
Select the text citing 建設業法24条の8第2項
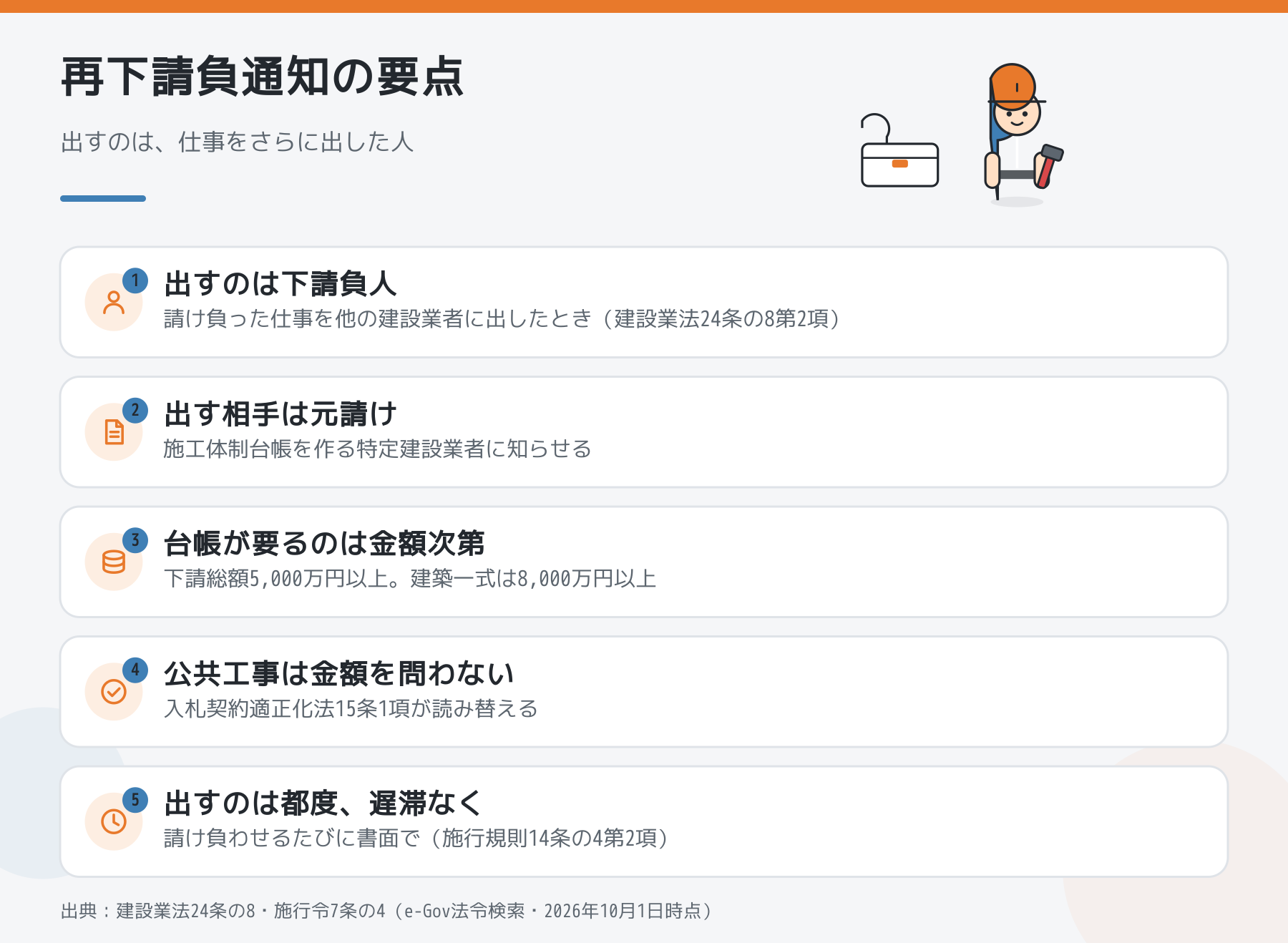[x=502, y=318]
